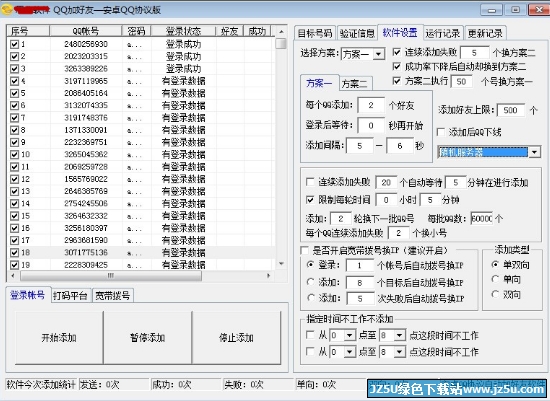Select 个目标后自动拨号换IP radio button
550x401 pixels.
pyautogui.click(x=310, y=282)
